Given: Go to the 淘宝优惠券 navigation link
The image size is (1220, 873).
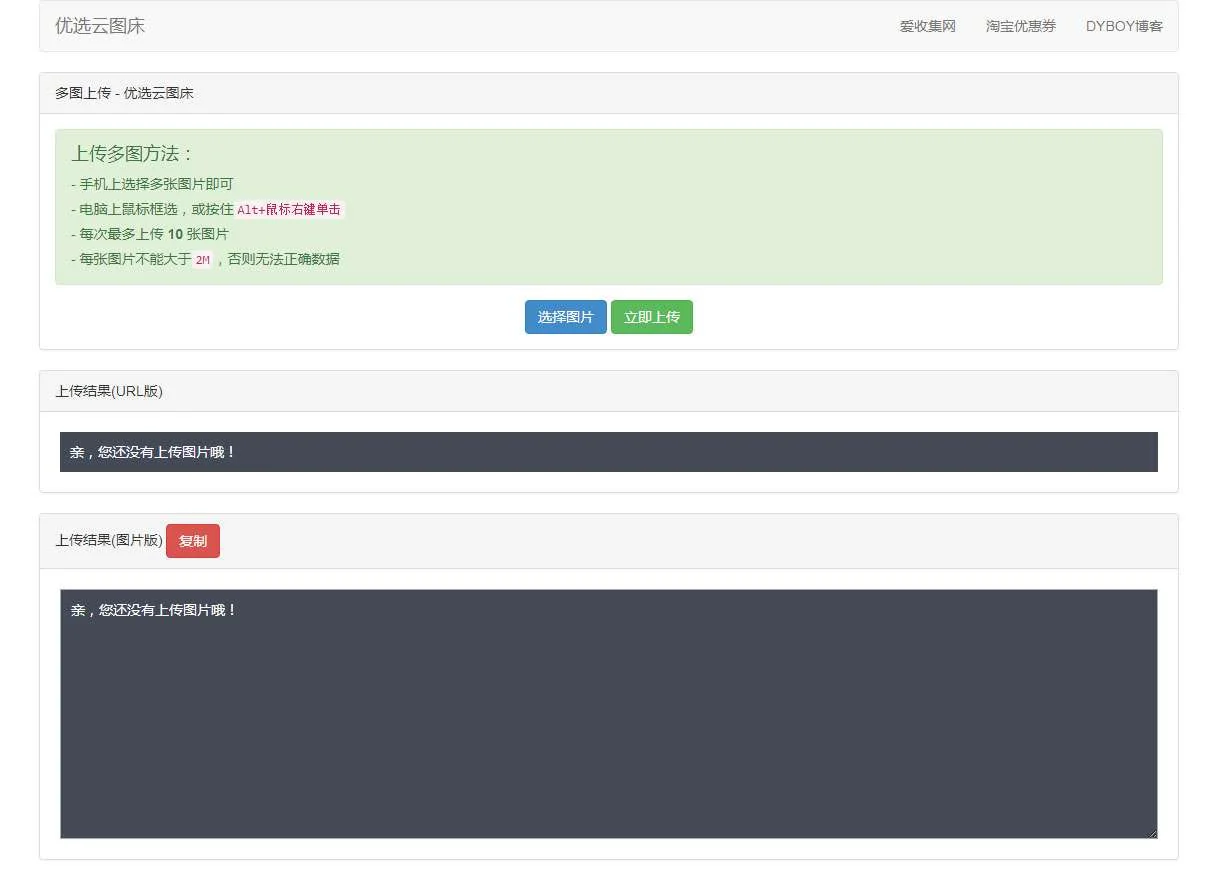Looking at the screenshot, I should click(1020, 26).
